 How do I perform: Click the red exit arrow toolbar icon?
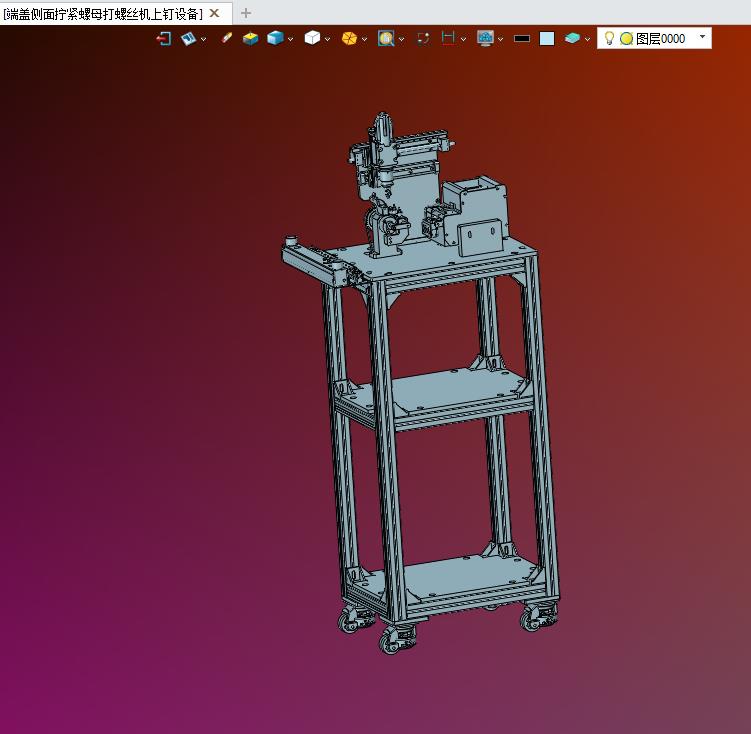tap(164, 38)
